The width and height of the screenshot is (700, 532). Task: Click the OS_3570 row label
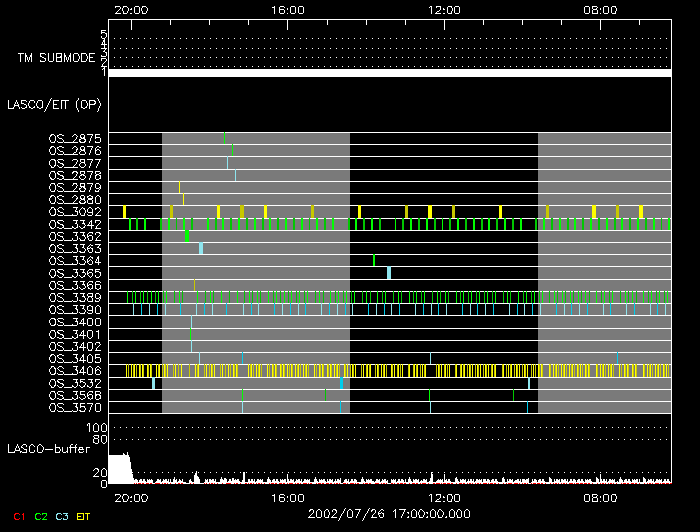75,407
